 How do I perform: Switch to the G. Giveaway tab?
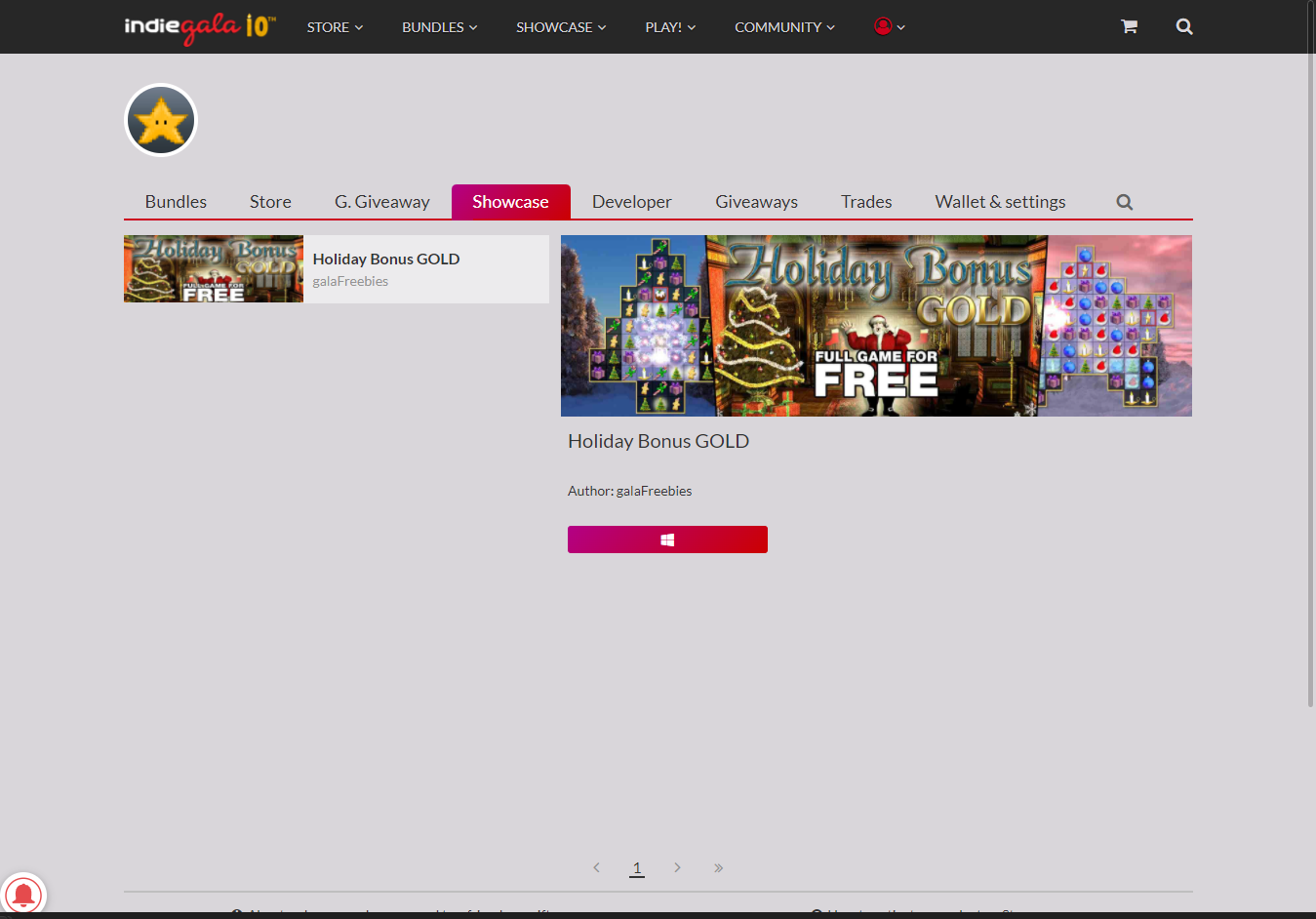(x=382, y=202)
